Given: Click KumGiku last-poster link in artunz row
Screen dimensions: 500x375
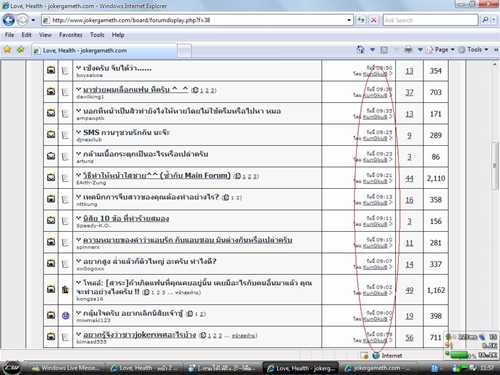Looking at the screenshot, I should click(375, 160).
